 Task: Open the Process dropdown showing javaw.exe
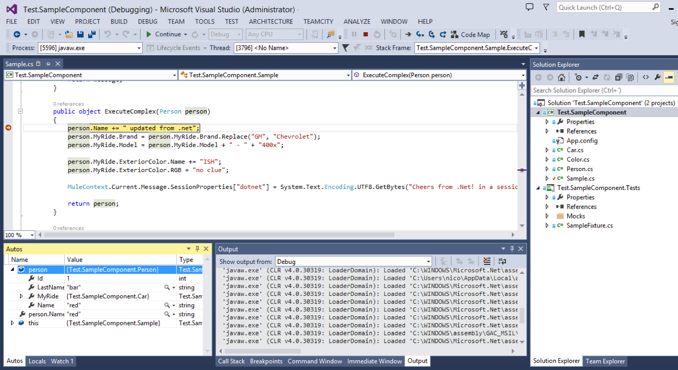click(90, 48)
